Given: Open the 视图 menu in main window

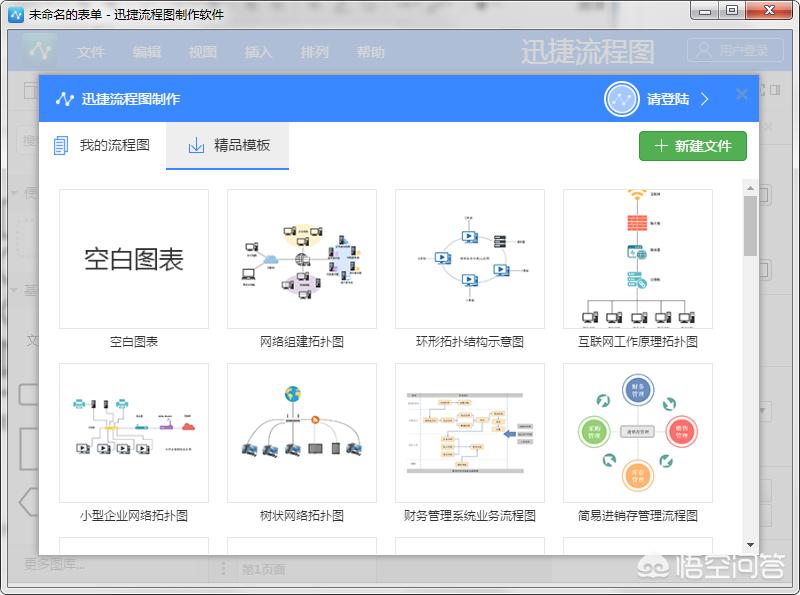Looking at the screenshot, I should coord(203,52).
